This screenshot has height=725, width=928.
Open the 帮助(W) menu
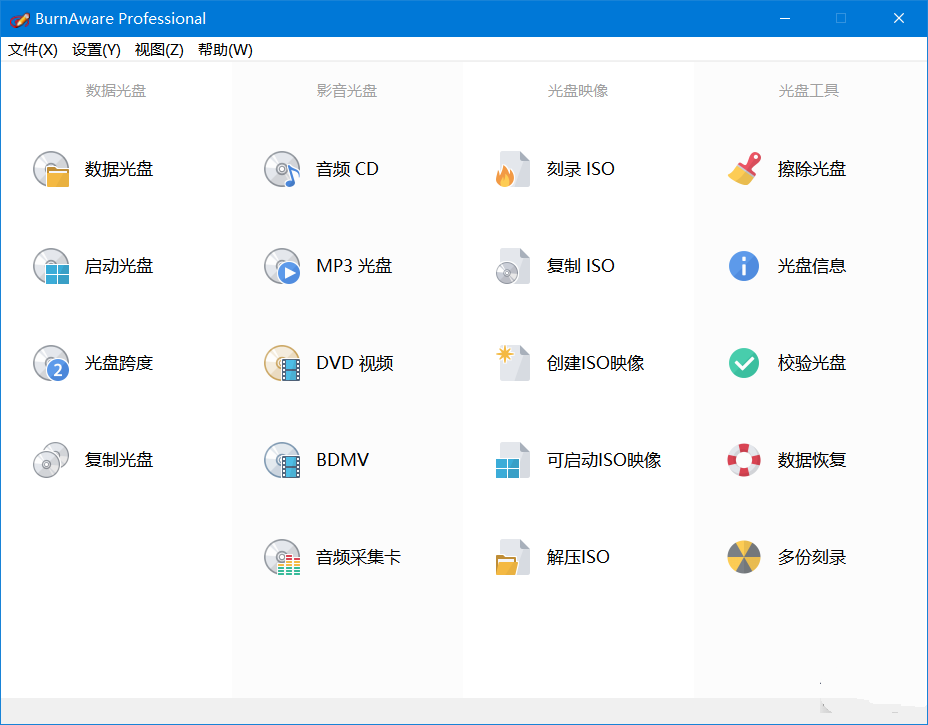click(x=225, y=50)
